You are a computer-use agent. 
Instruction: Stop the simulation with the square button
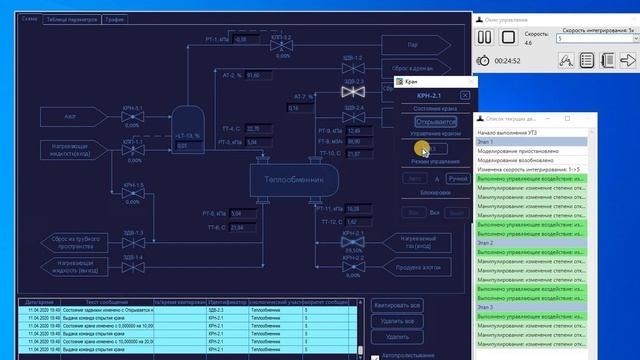click(508, 37)
